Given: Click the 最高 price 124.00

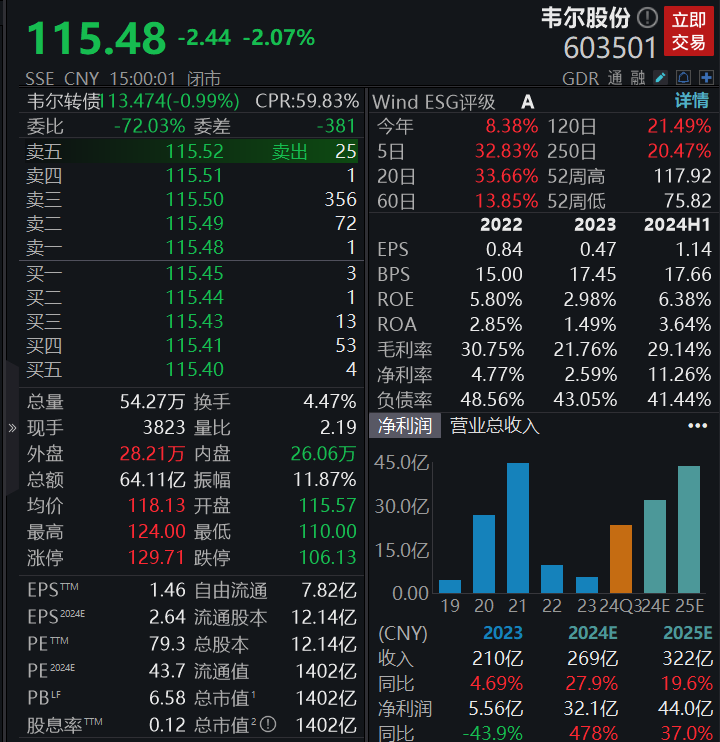Looking at the screenshot, I should (x=157, y=531).
